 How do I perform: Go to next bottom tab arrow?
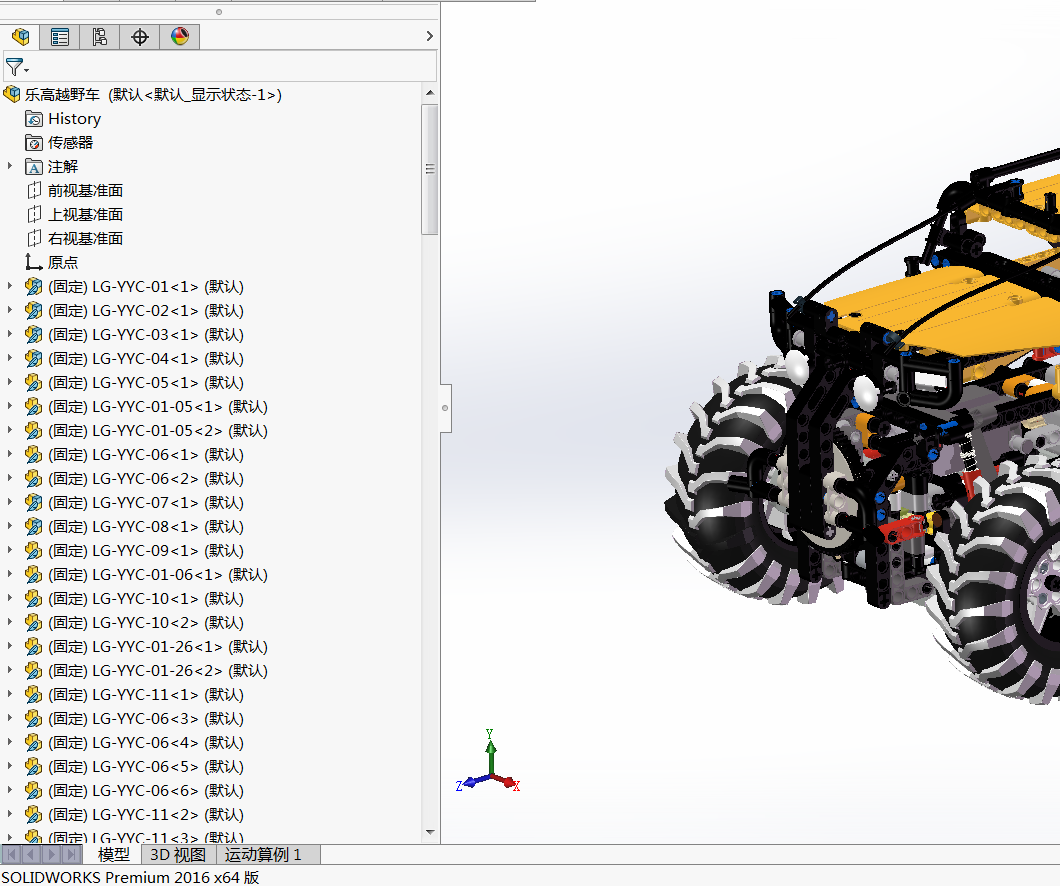pyautogui.click(x=51, y=854)
